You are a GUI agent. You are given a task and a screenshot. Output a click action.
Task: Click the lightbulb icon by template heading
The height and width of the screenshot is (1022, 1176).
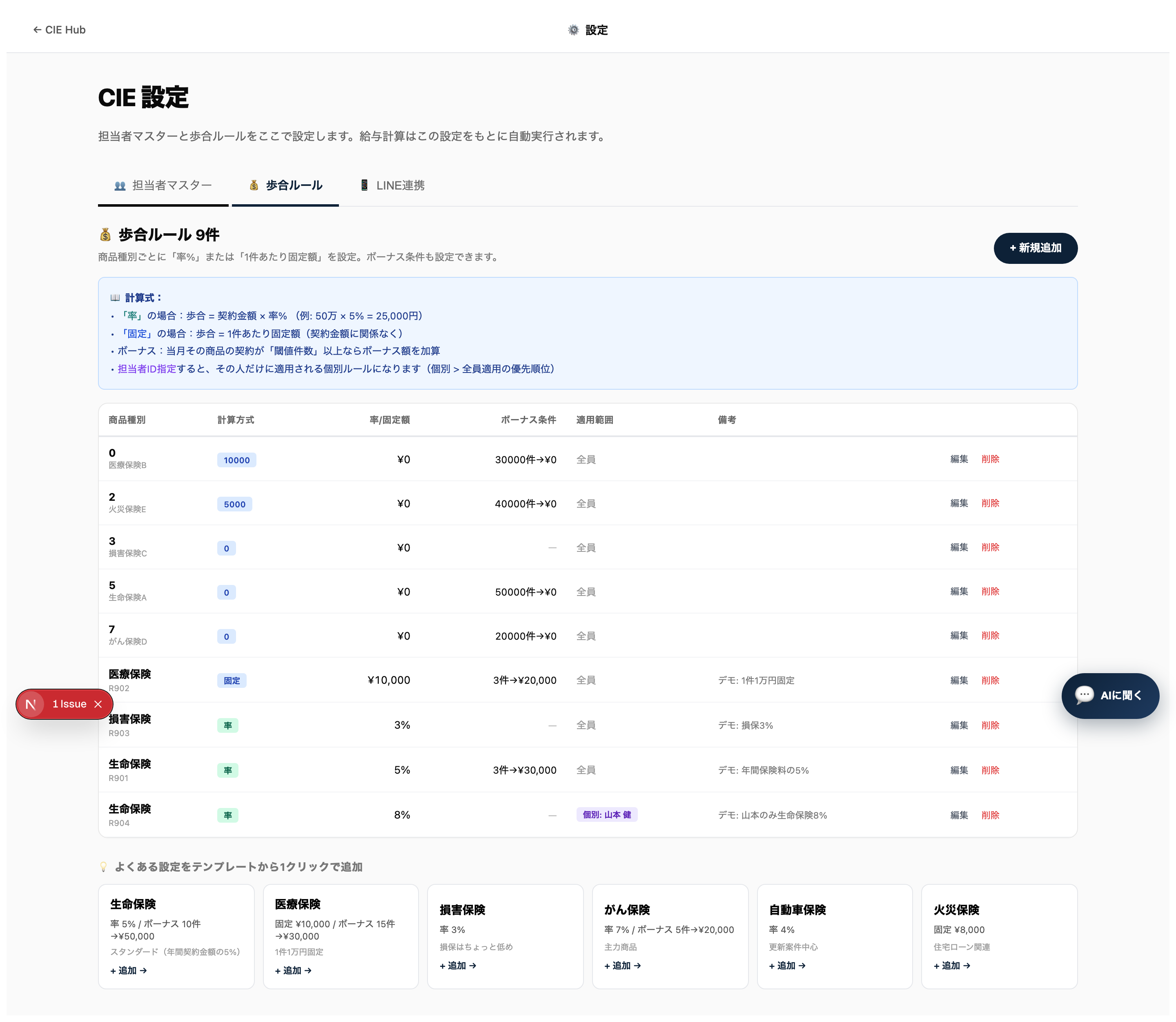click(103, 866)
